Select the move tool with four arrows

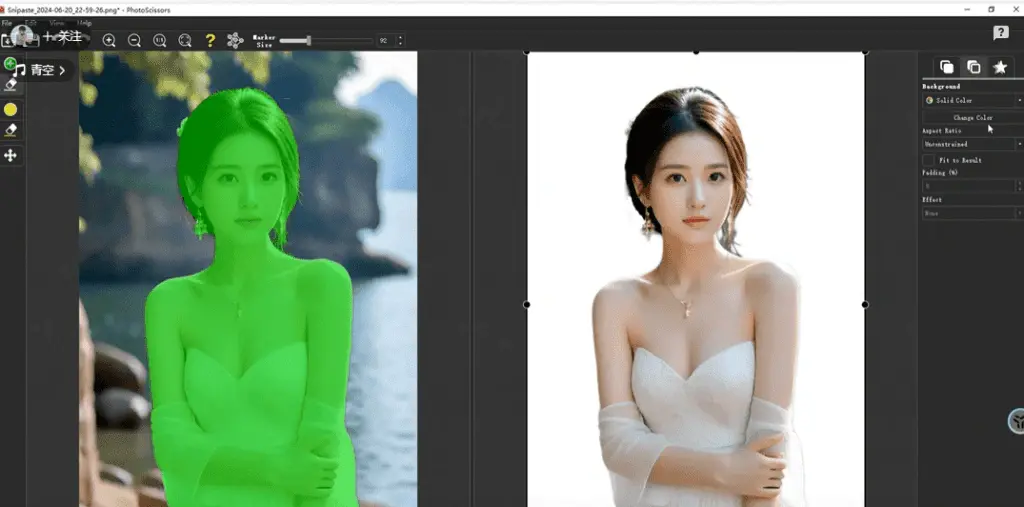click(11, 155)
